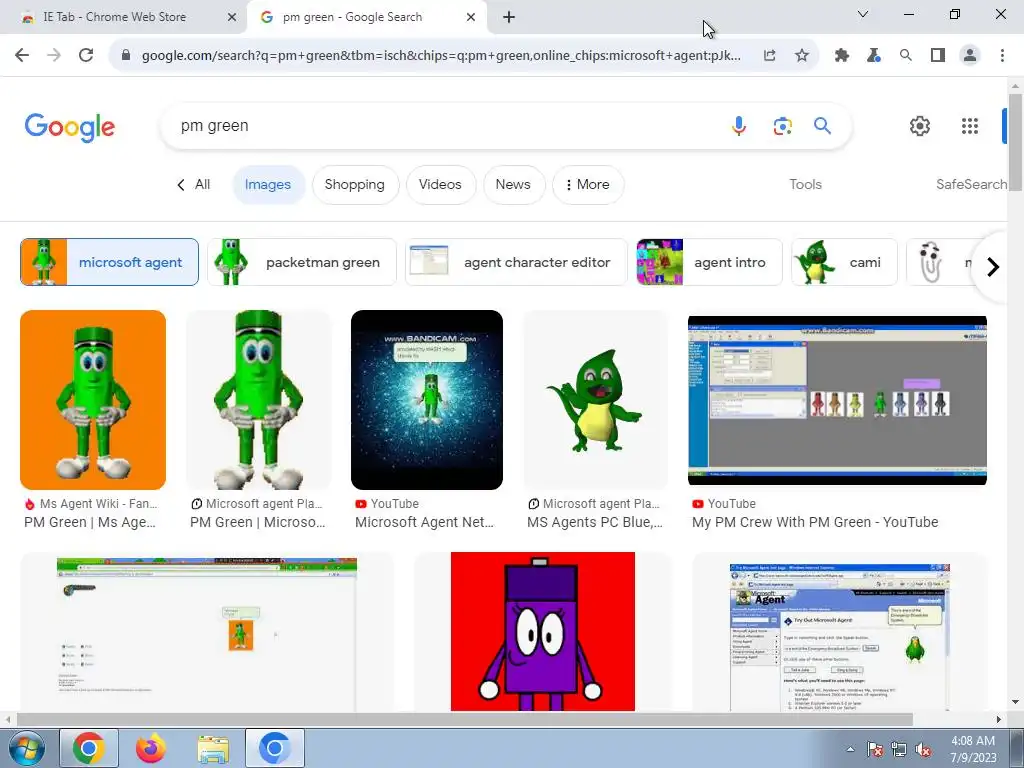The width and height of the screenshot is (1024, 768).
Task: Click the Google logo
Action: (x=70, y=127)
